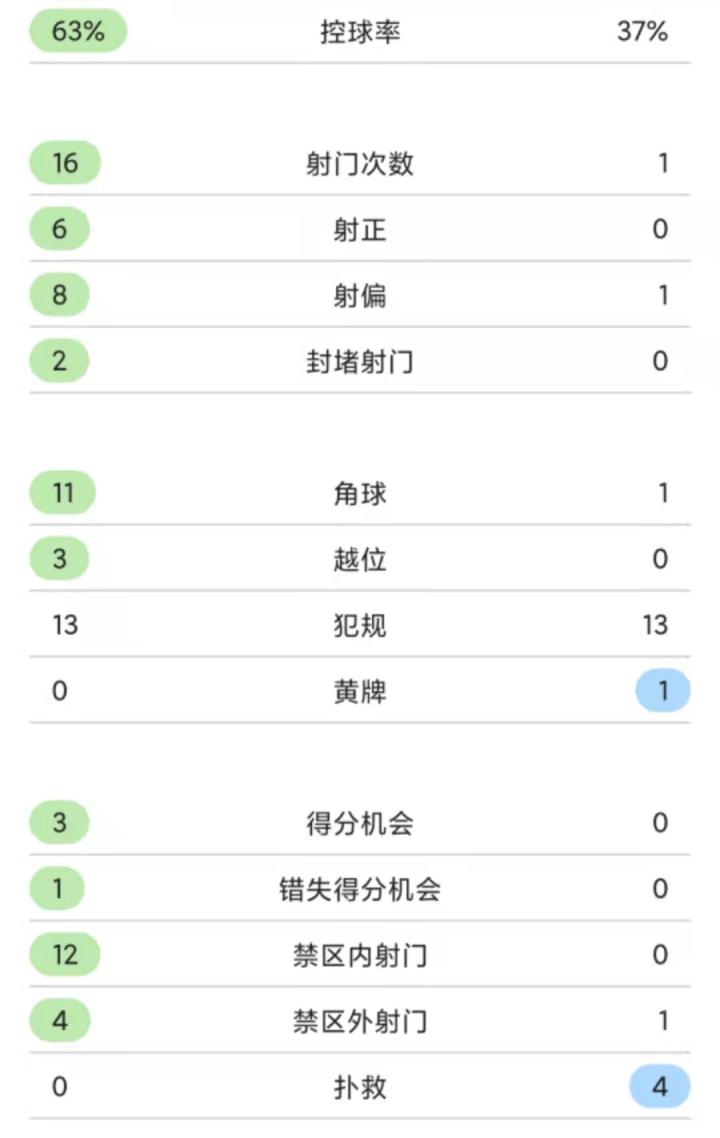The width and height of the screenshot is (720, 1138).
Task: Click the 封堵射门 label
Action: point(360,362)
